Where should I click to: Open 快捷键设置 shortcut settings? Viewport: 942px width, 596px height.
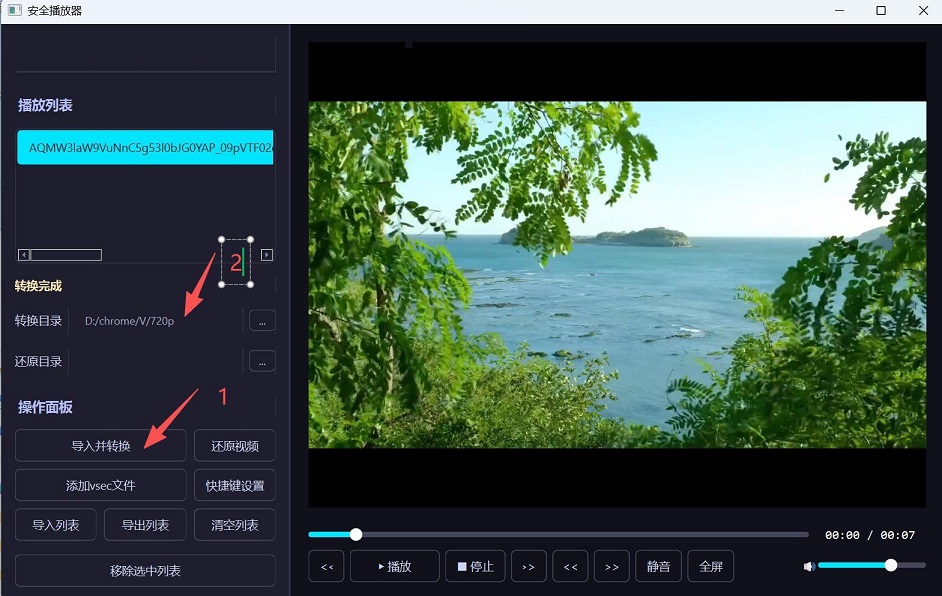[234, 485]
